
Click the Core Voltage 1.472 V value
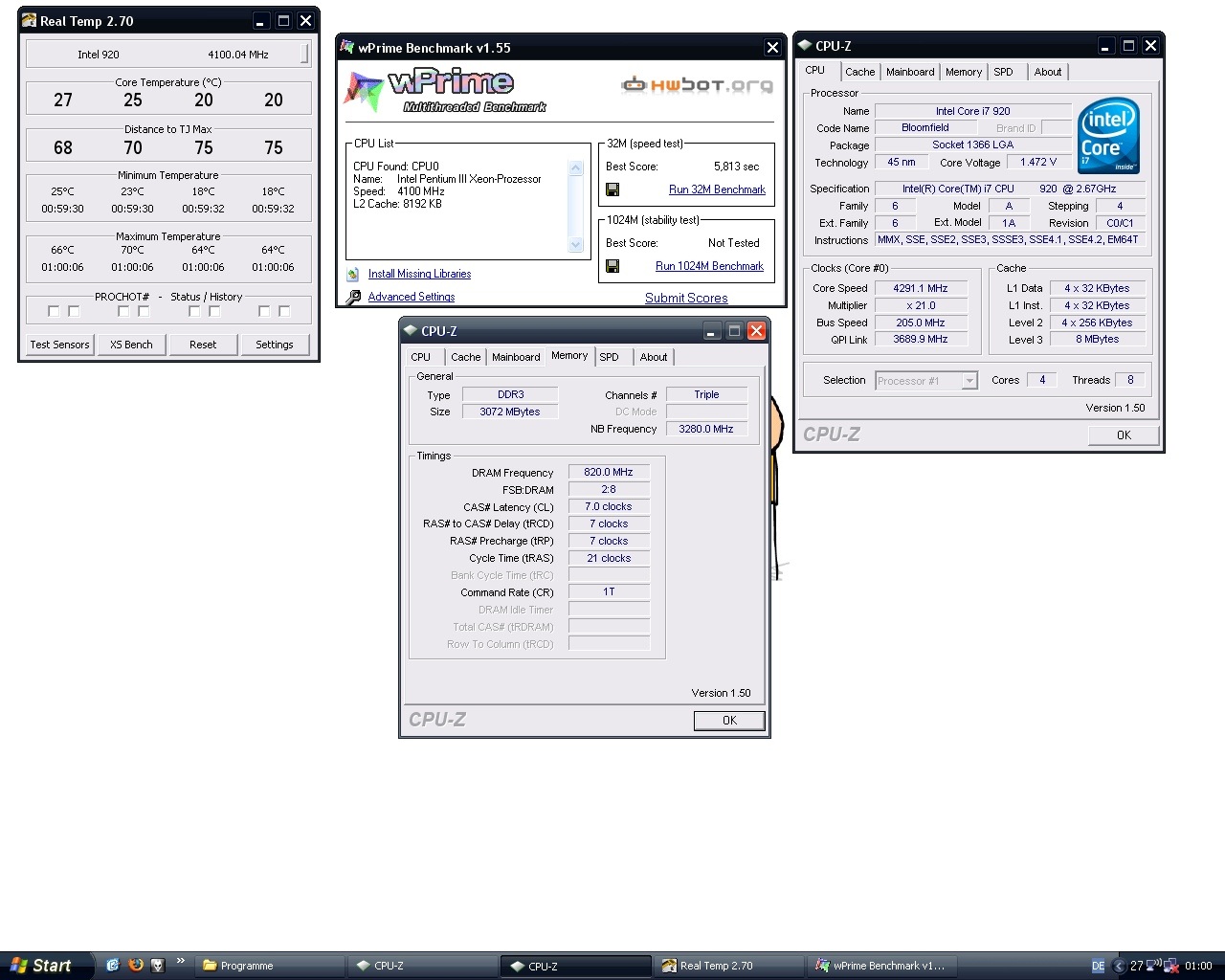pyautogui.click(x=1038, y=162)
